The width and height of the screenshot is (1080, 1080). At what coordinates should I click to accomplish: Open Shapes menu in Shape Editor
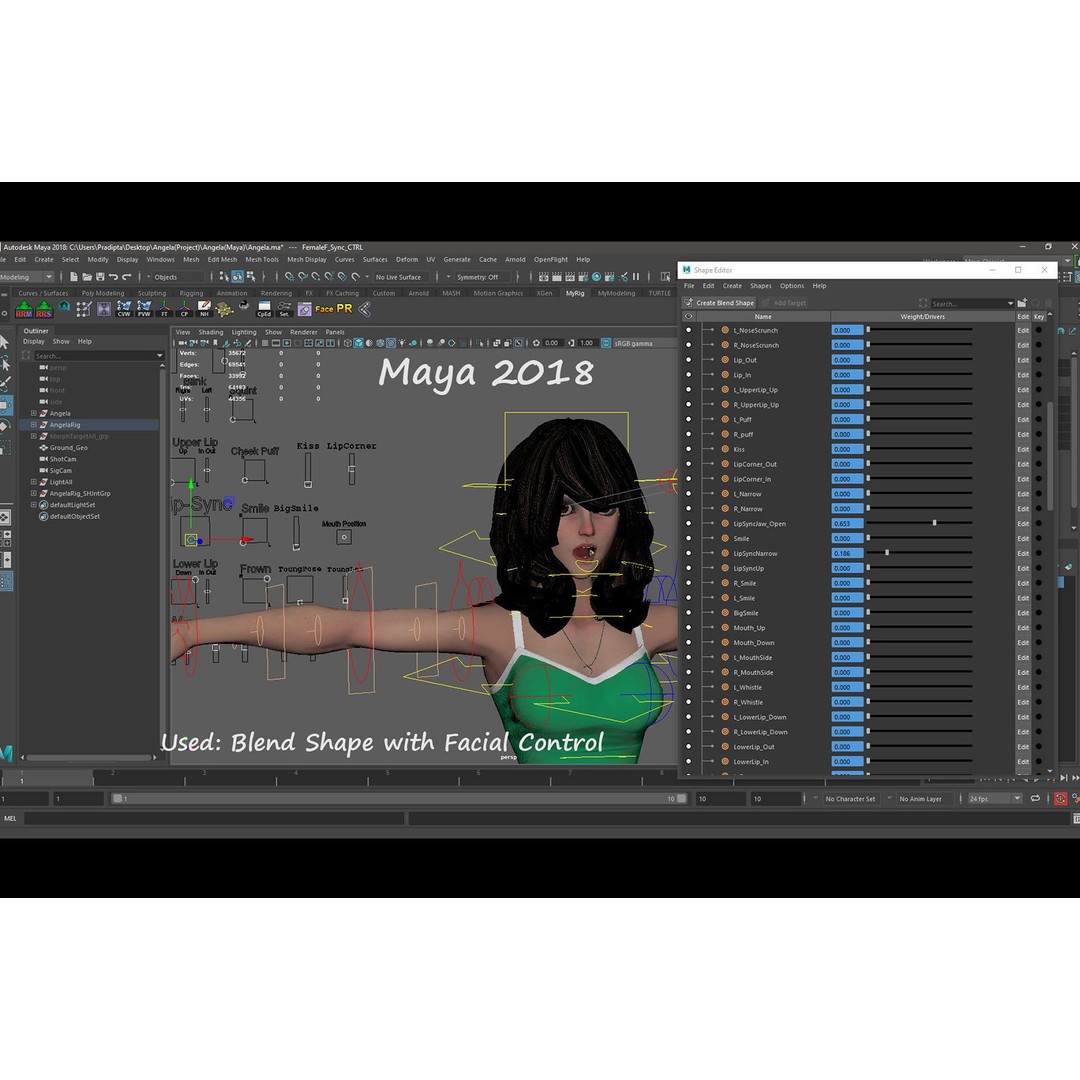click(760, 286)
